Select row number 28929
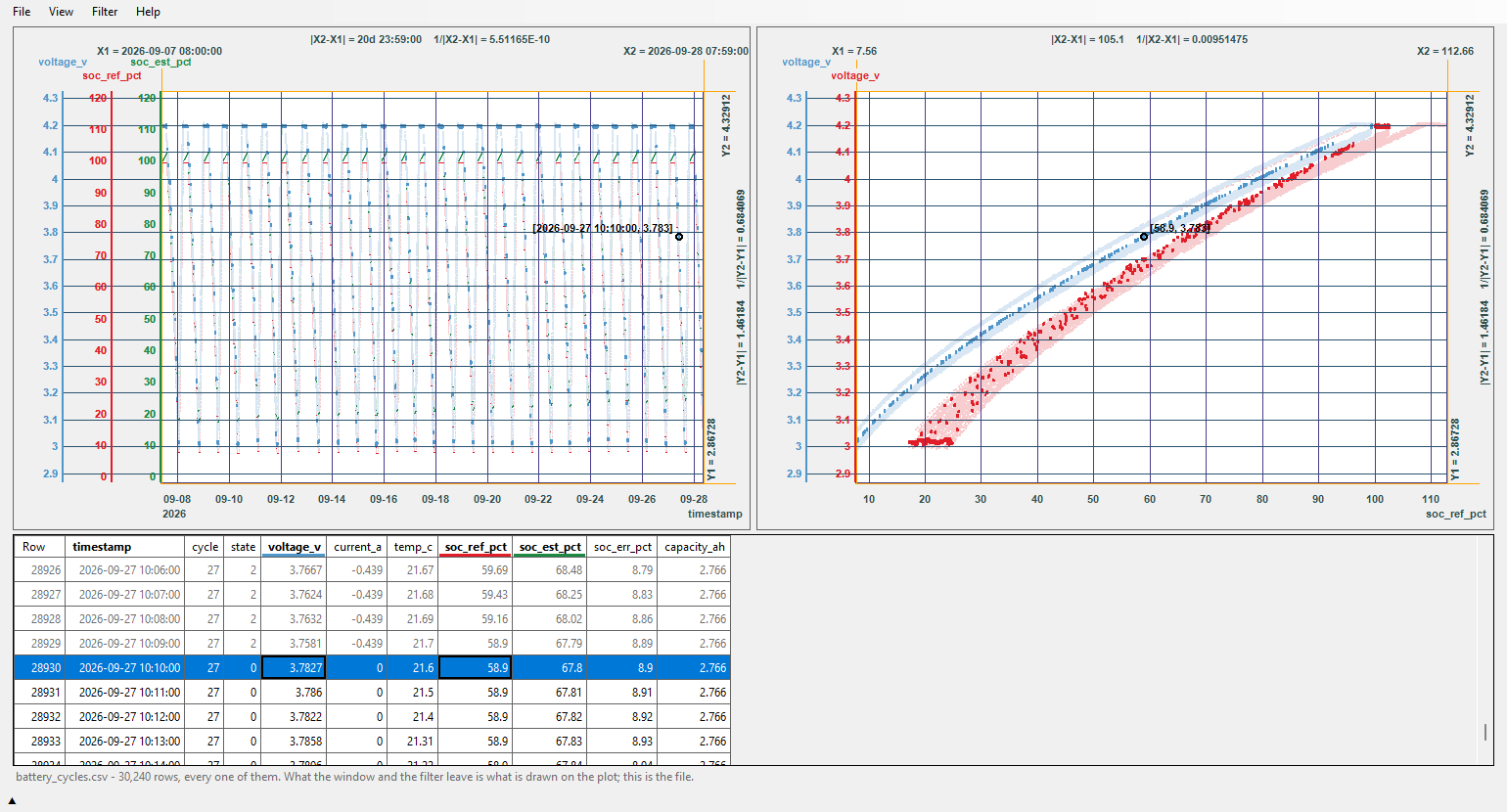Screen dimensions: 1507x812 pyautogui.click(x=39, y=643)
